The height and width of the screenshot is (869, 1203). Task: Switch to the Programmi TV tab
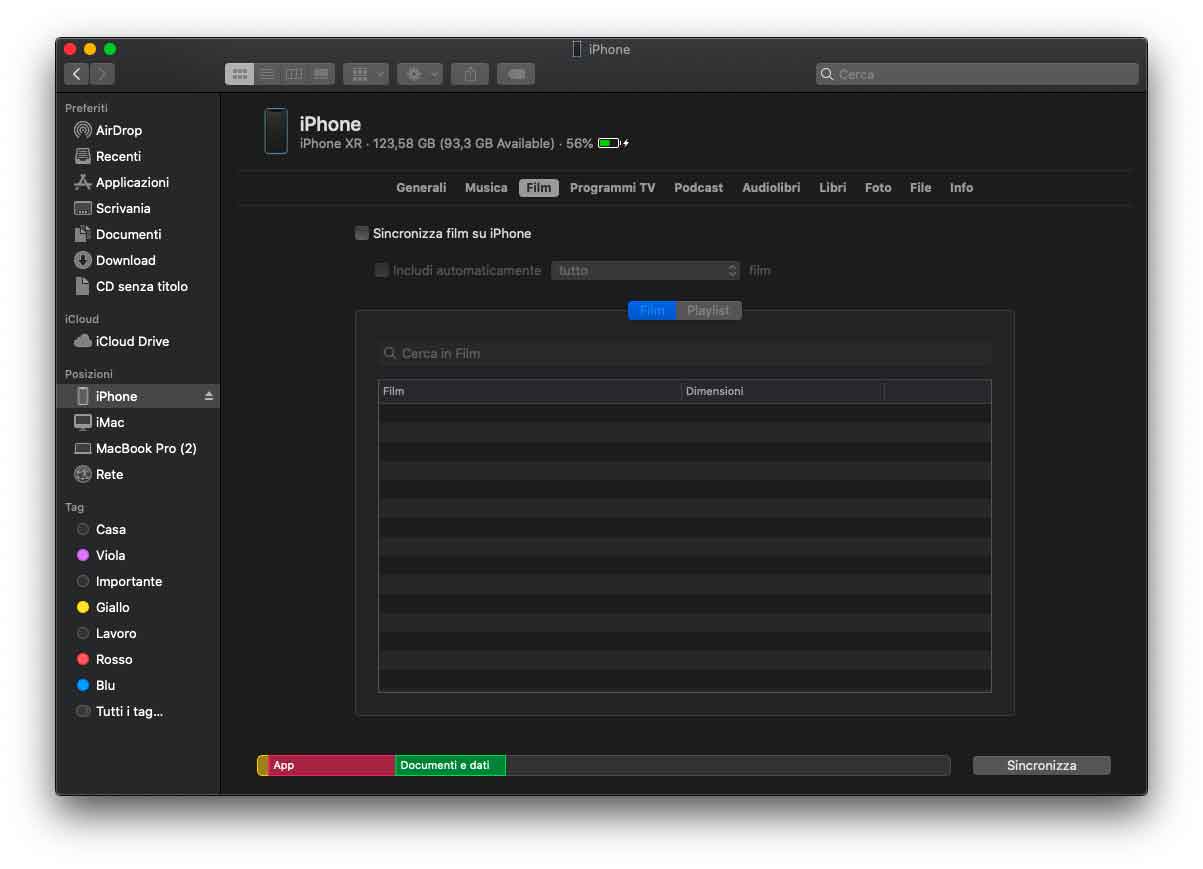click(x=612, y=188)
